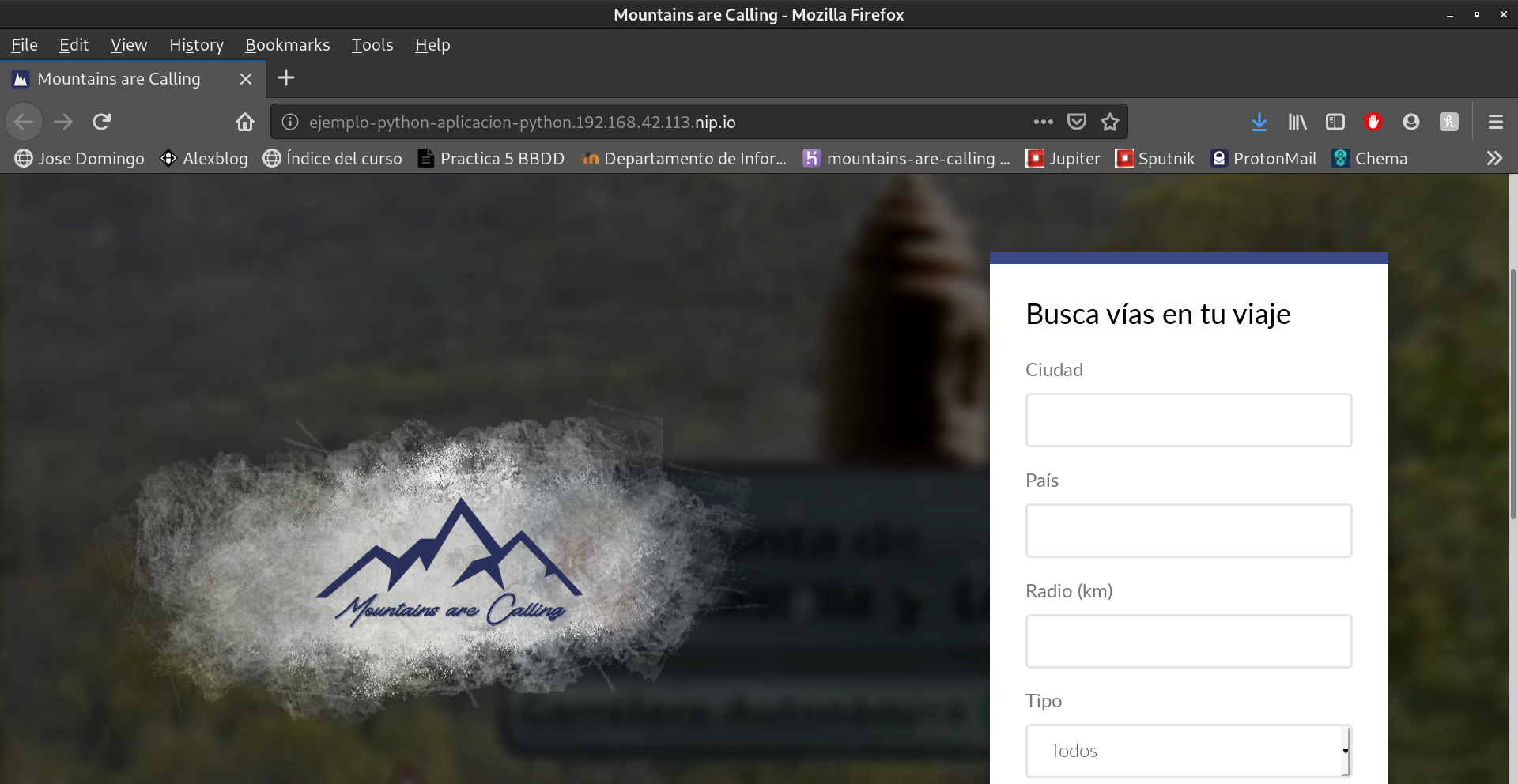Open the hamburger application menu
The image size is (1518, 784).
coord(1495,122)
